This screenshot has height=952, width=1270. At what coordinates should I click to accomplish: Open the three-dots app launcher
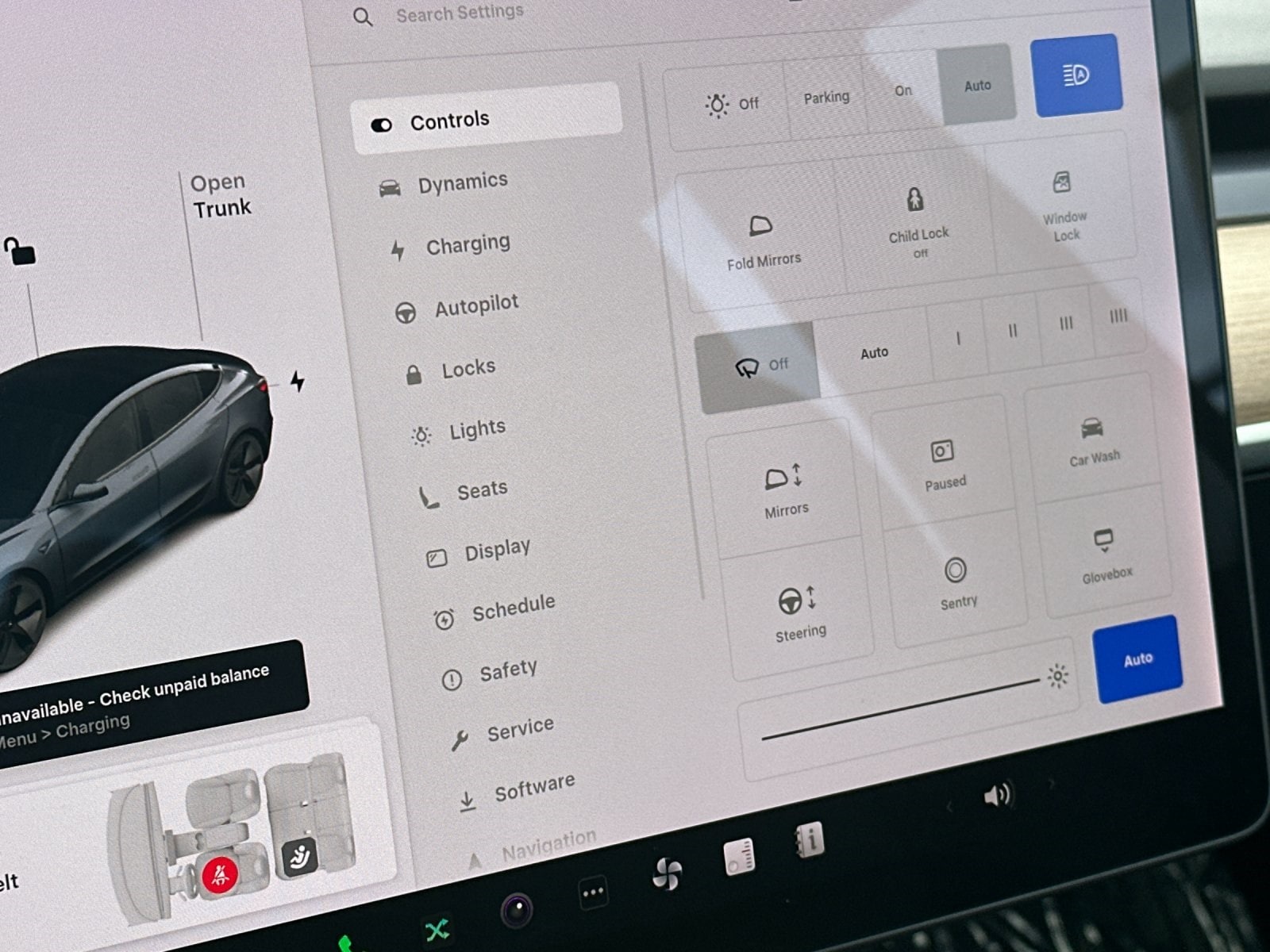pos(593,893)
